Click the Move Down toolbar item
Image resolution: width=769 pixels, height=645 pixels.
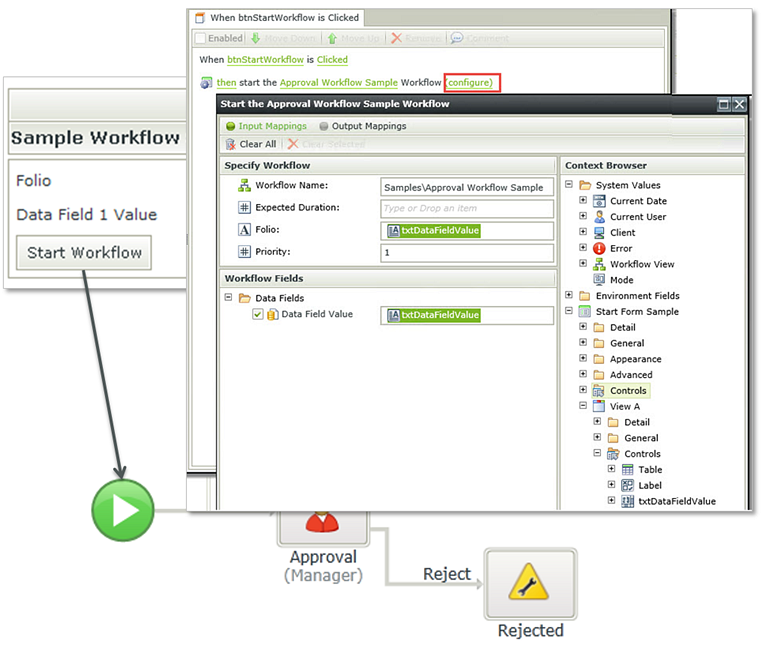pos(283,38)
